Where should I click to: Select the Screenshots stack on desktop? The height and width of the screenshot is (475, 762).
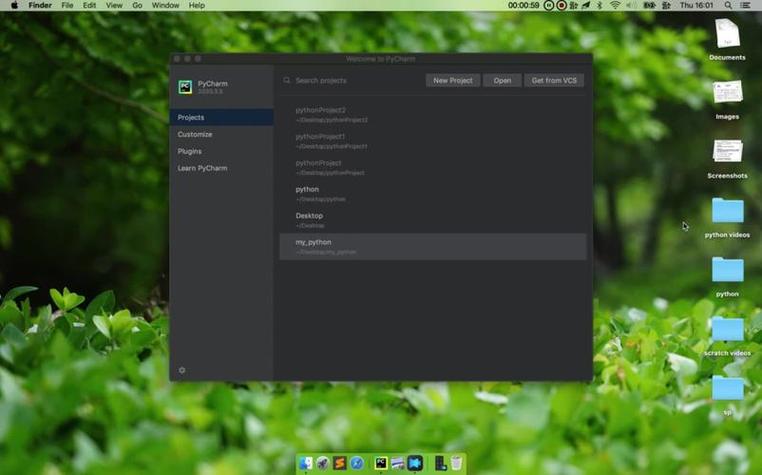pos(727,151)
